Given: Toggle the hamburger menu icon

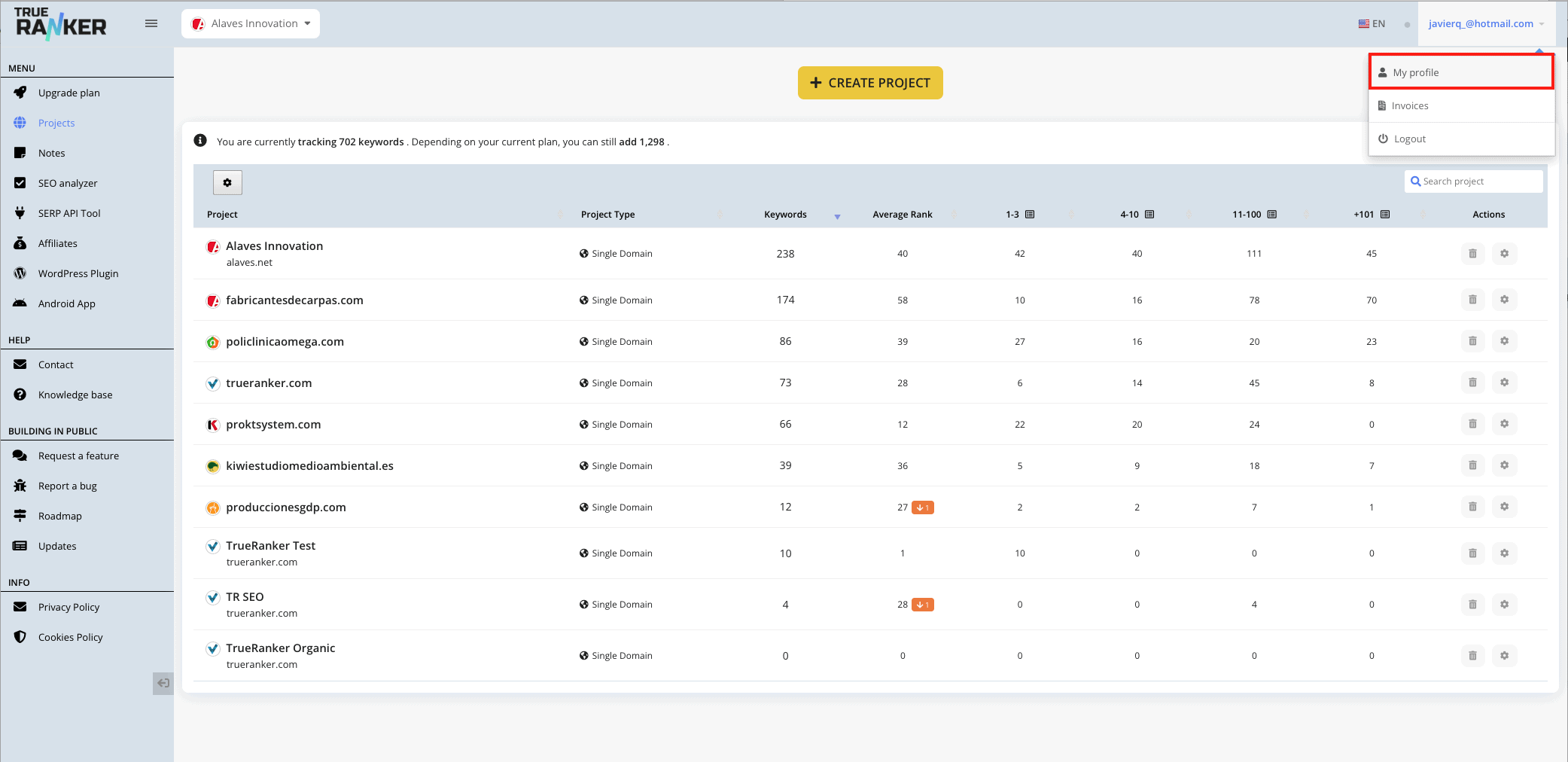Looking at the screenshot, I should click(x=151, y=23).
